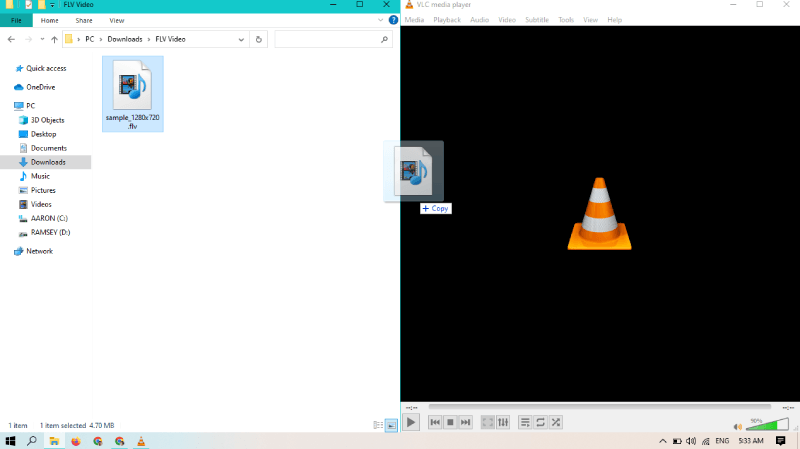Toggle the VLC playlist view
800x449 pixels.
point(525,422)
